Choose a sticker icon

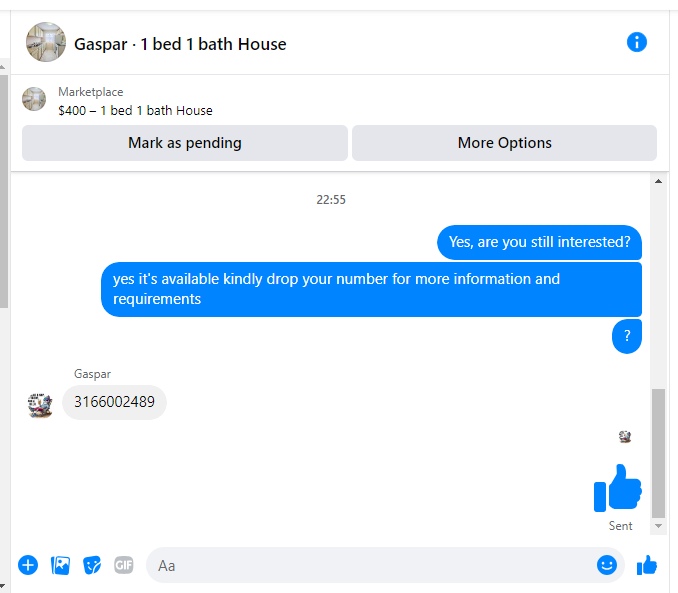[x=92, y=565]
